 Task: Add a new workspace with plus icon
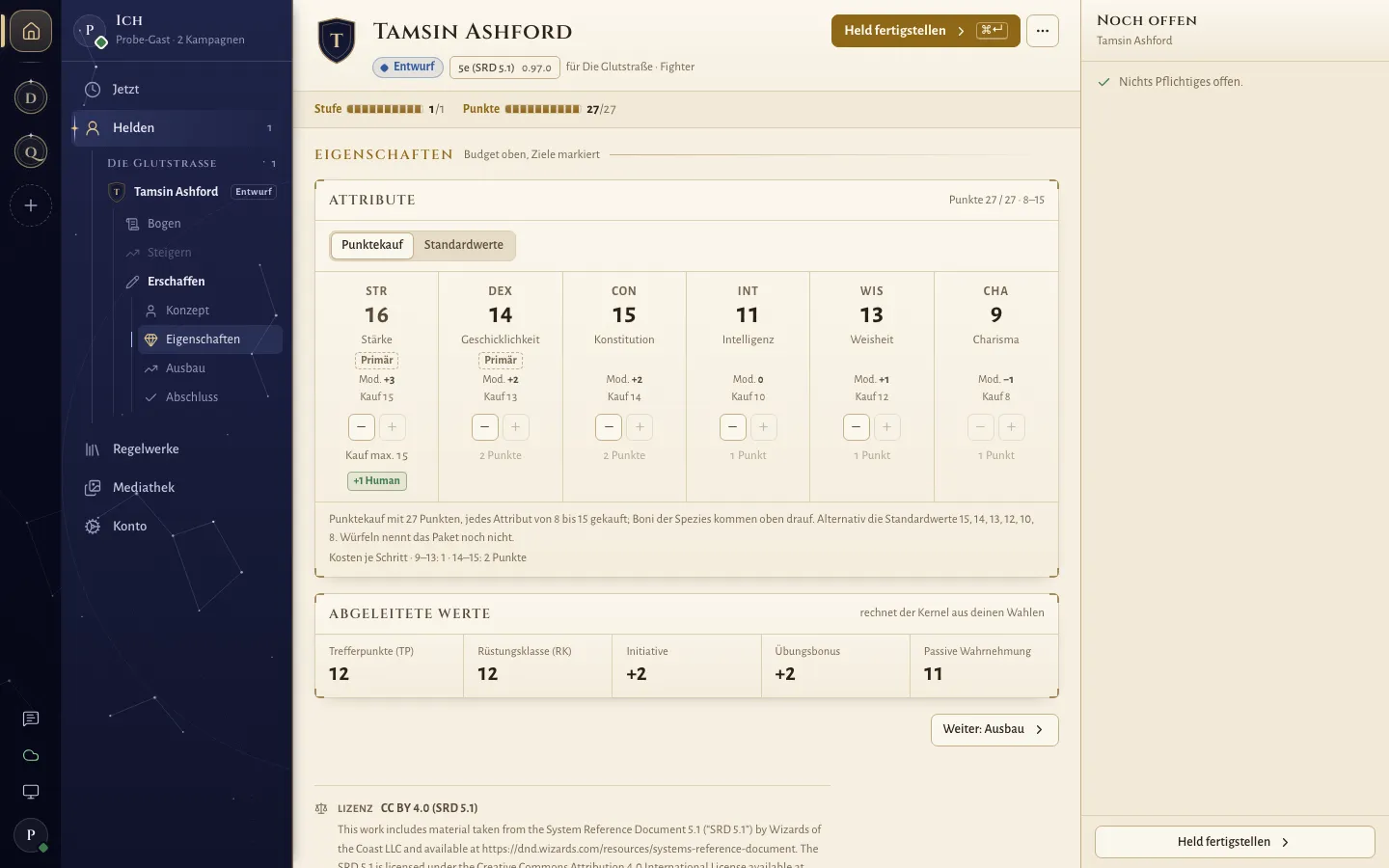tap(31, 205)
